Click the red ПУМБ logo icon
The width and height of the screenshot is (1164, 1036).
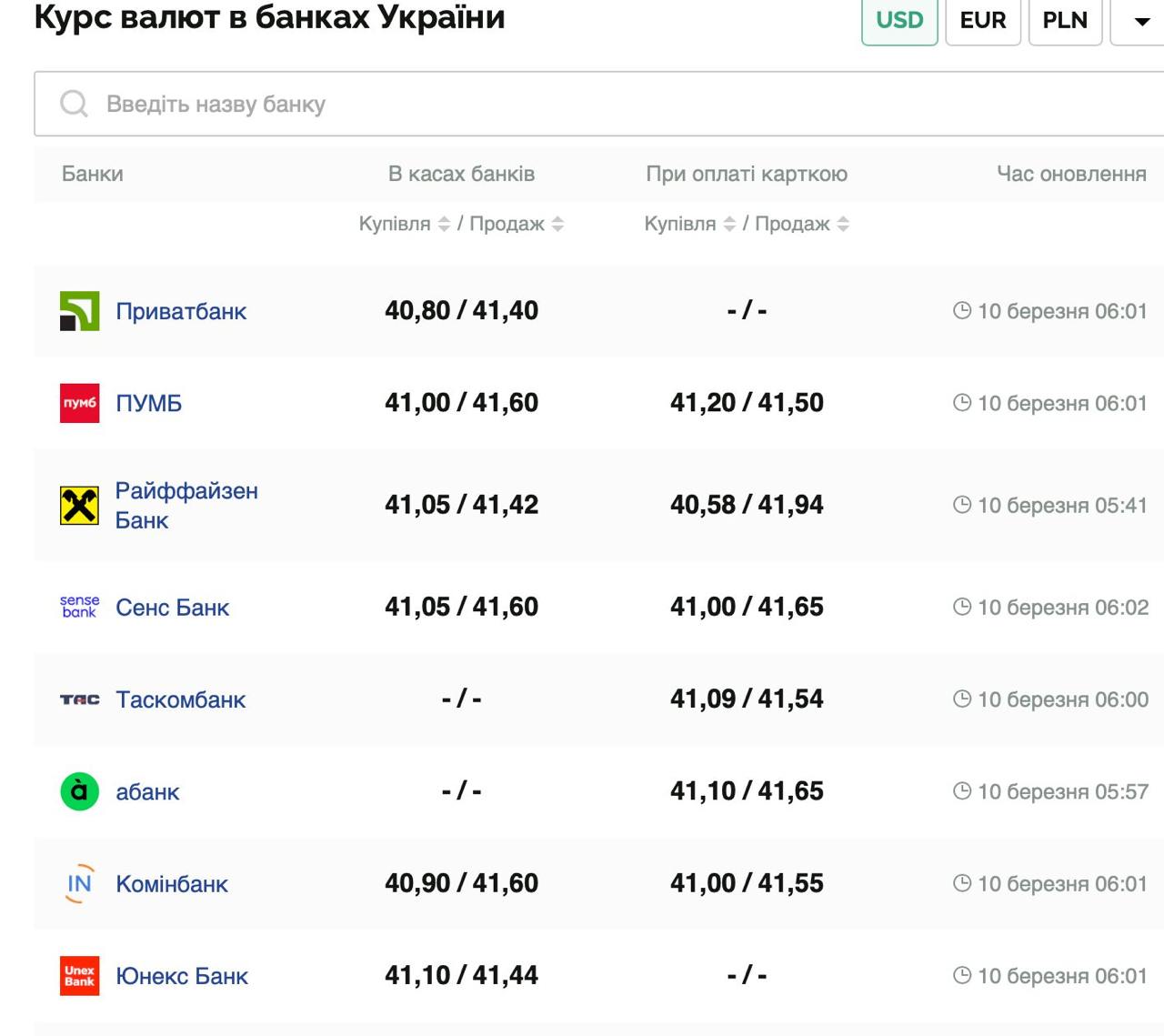(79, 403)
